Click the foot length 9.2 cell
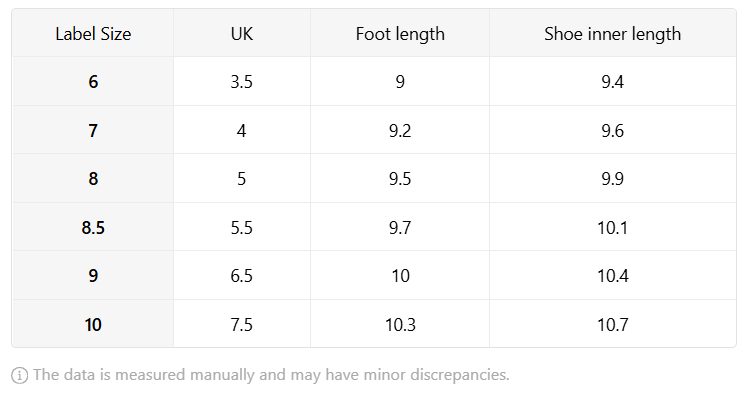Viewport: 748px width, 403px height. point(400,130)
